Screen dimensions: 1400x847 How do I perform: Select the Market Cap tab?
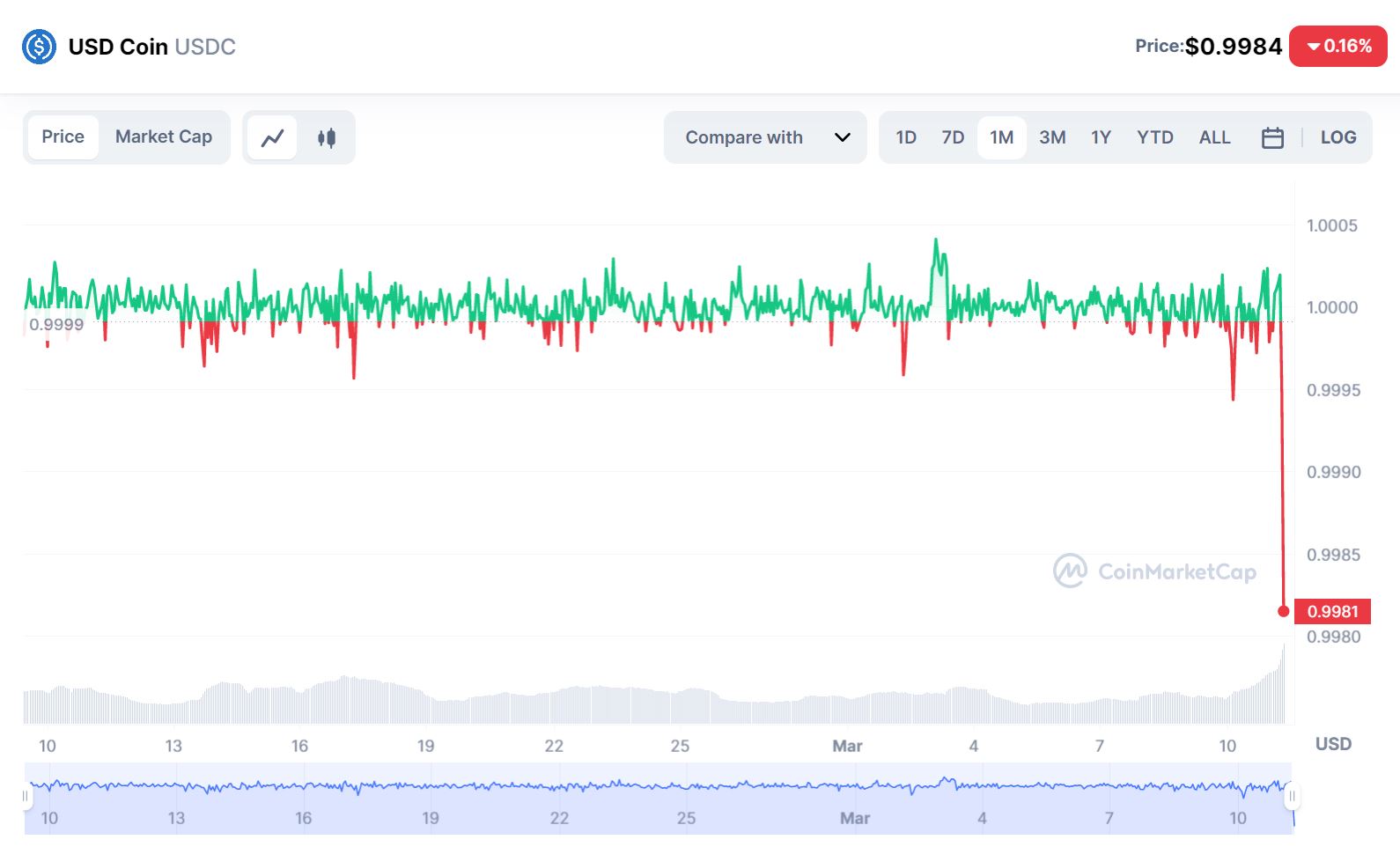[x=164, y=136]
